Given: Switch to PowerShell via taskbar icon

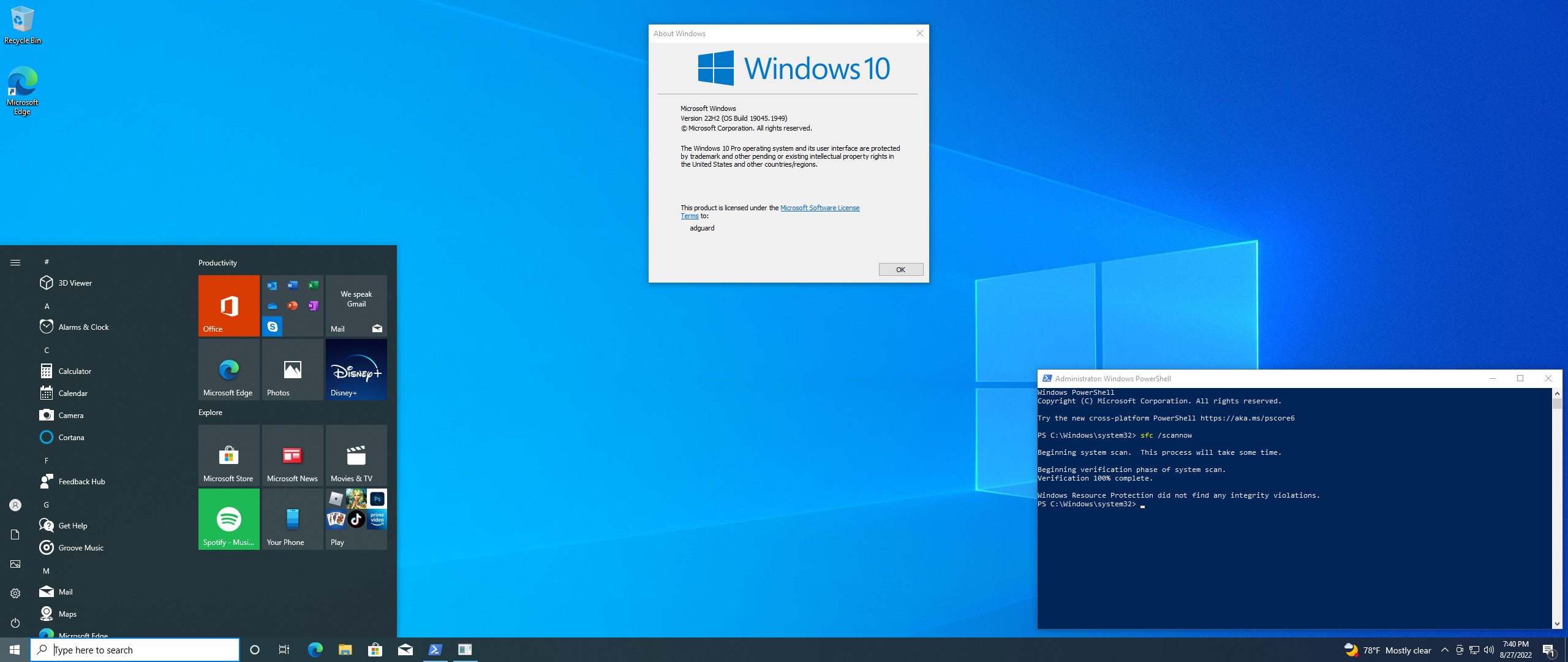Looking at the screenshot, I should (x=435, y=650).
